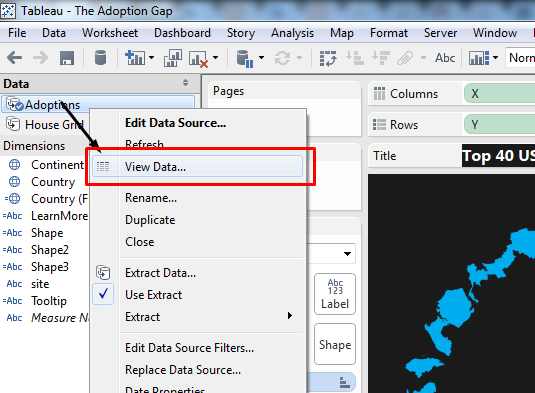This screenshot has height=393, width=535.
Task: Open the New Worksheet dropdown arrow
Action: (151, 58)
